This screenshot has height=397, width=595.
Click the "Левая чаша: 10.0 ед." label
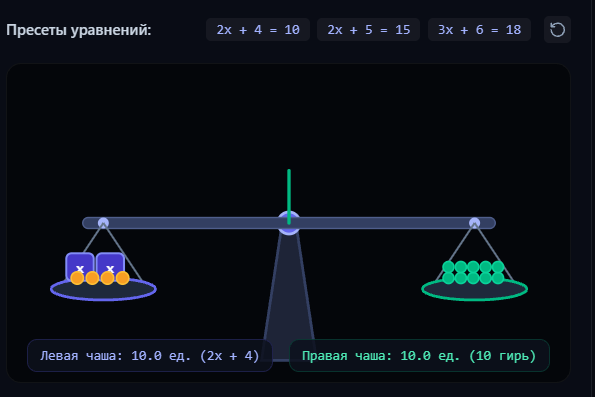point(150,356)
